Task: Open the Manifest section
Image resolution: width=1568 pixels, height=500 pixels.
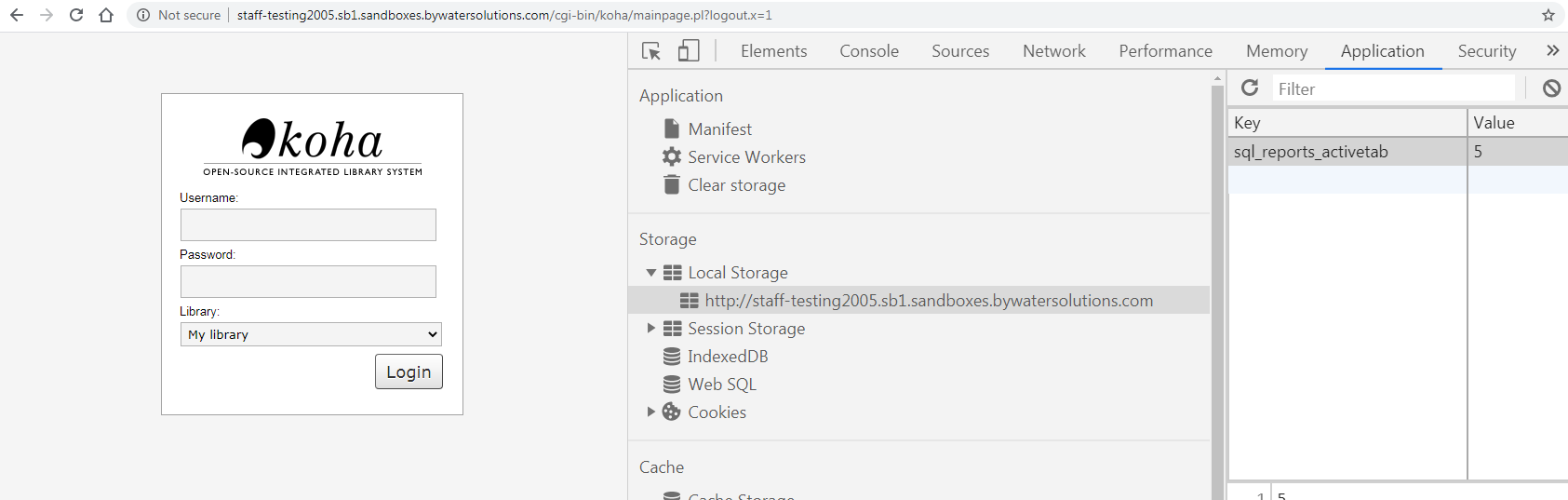Action: (x=719, y=129)
